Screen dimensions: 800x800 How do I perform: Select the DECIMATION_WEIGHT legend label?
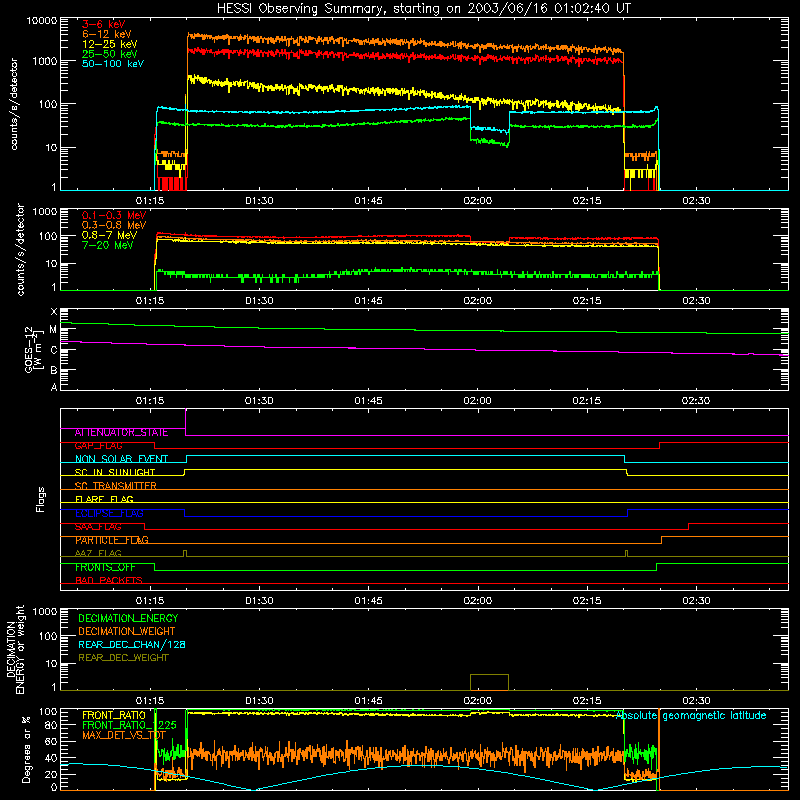tap(127, 631)
